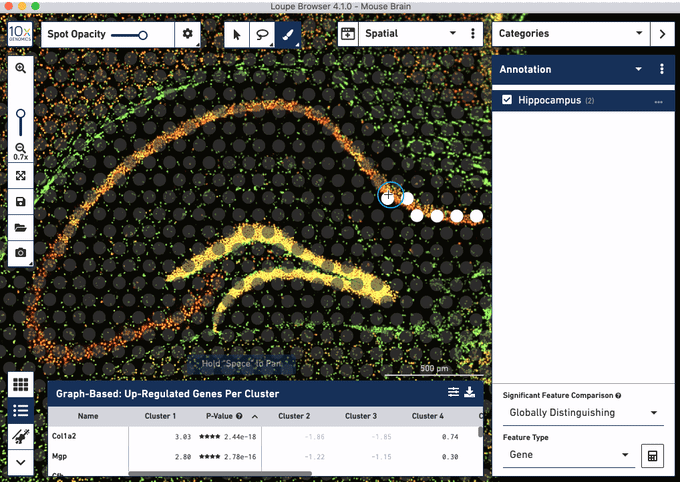Screen dimensions: 680x482
Task: Click the 10x Genomics logo
Action: click(x=20, y=34)
